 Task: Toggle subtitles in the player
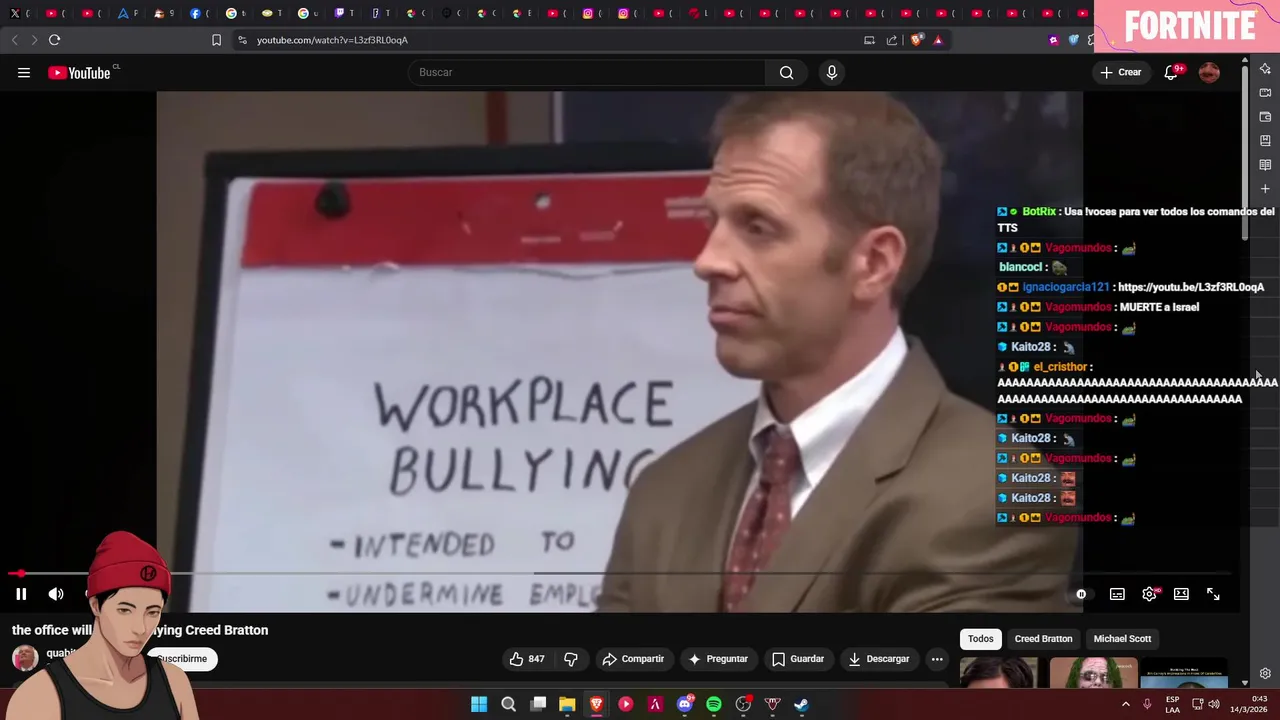(1117, 594)
